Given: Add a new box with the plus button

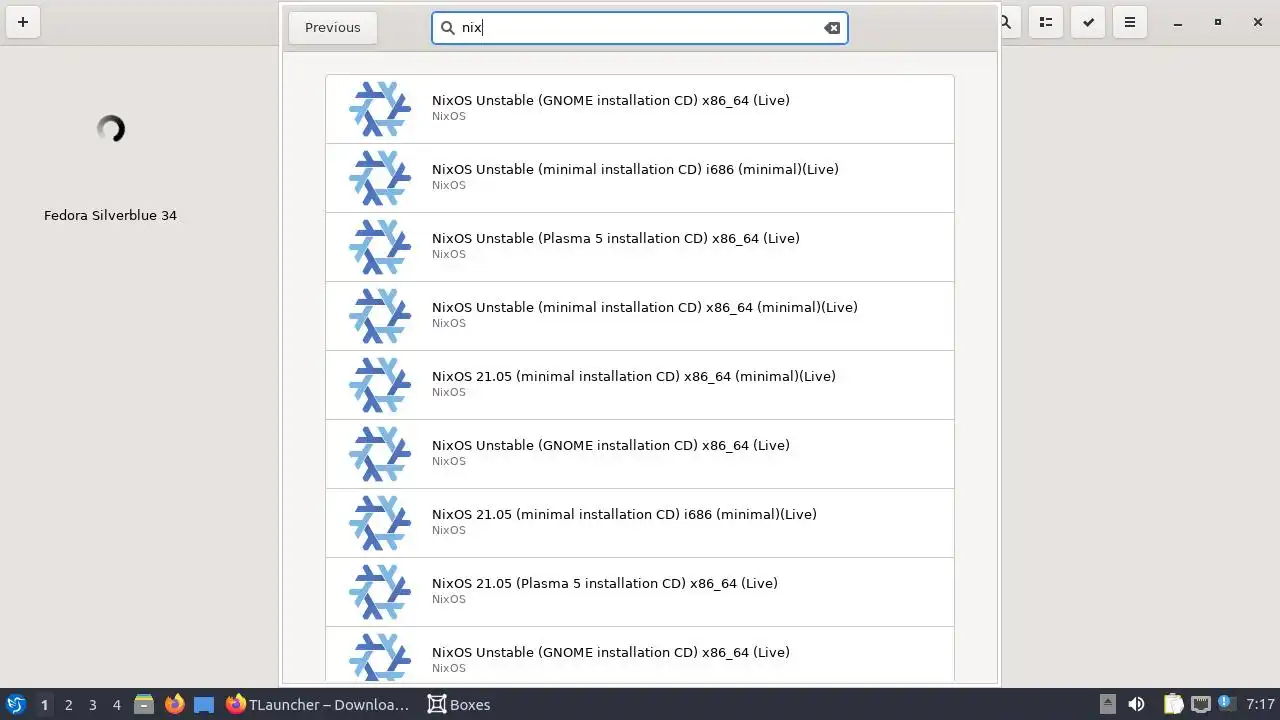Looking at the screenshot, I should (23, 22).
